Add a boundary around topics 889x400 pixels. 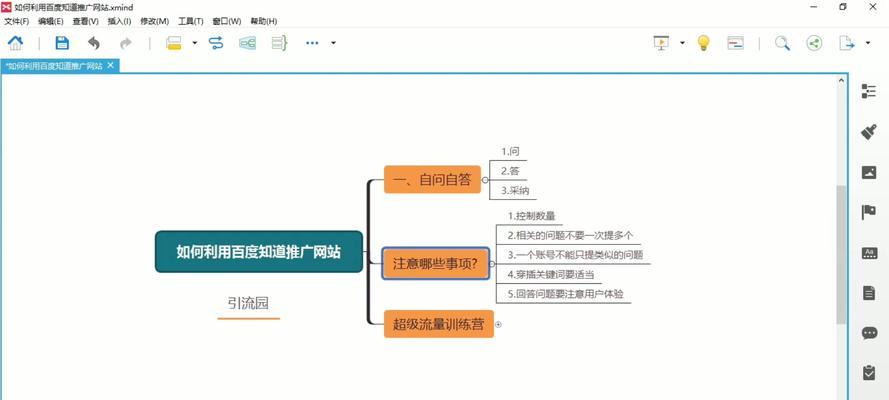247,43
